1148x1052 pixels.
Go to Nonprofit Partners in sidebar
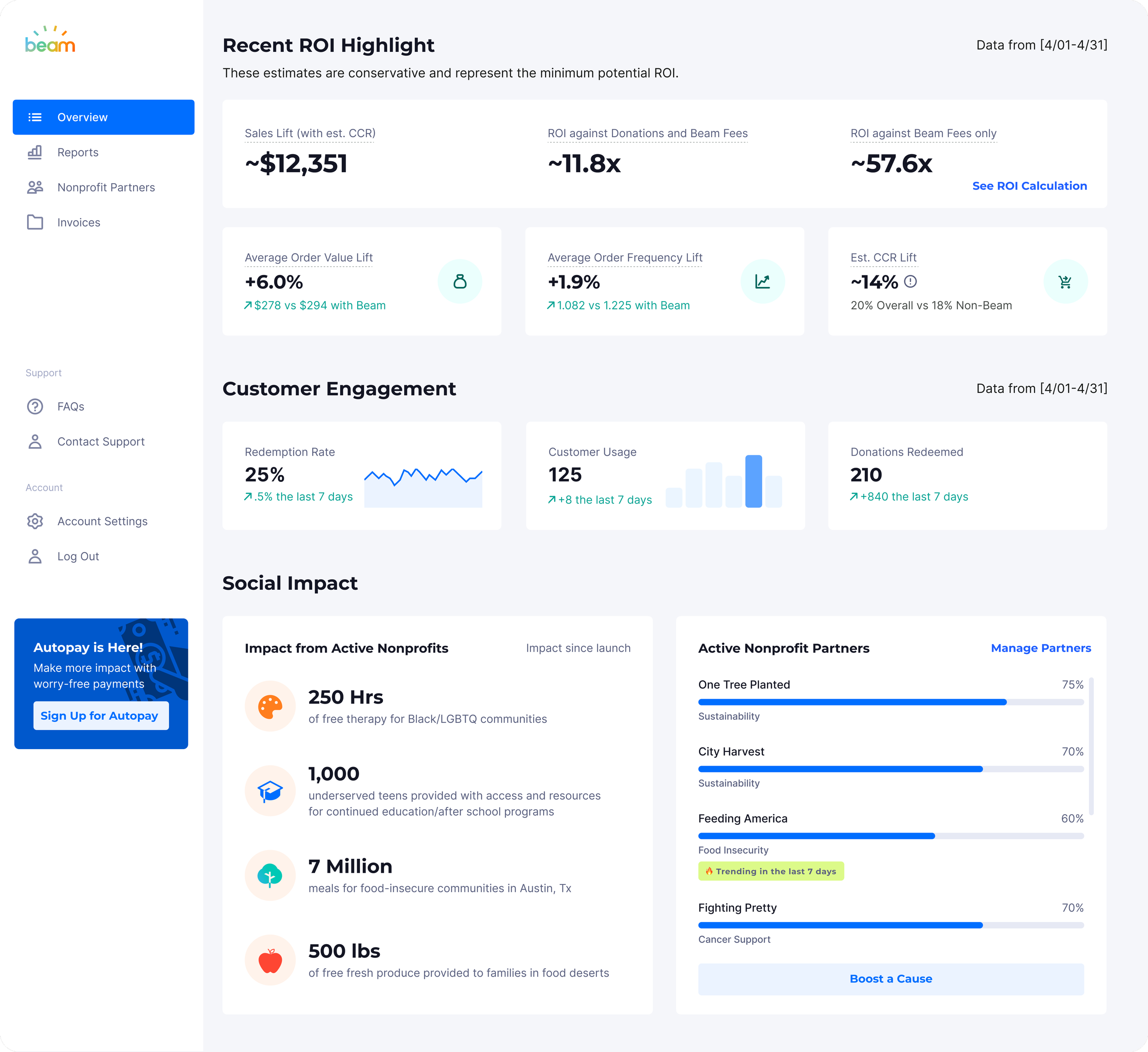tap(106, 187)
